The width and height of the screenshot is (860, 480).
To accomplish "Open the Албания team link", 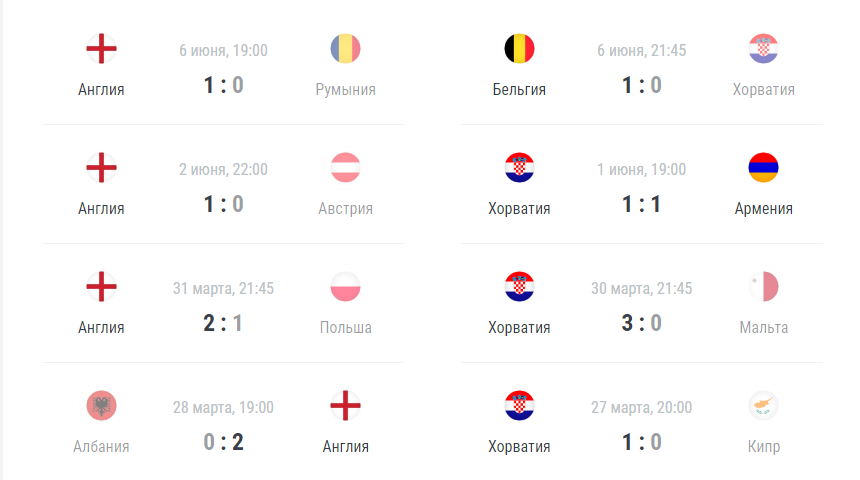I will tap(101, 447).
